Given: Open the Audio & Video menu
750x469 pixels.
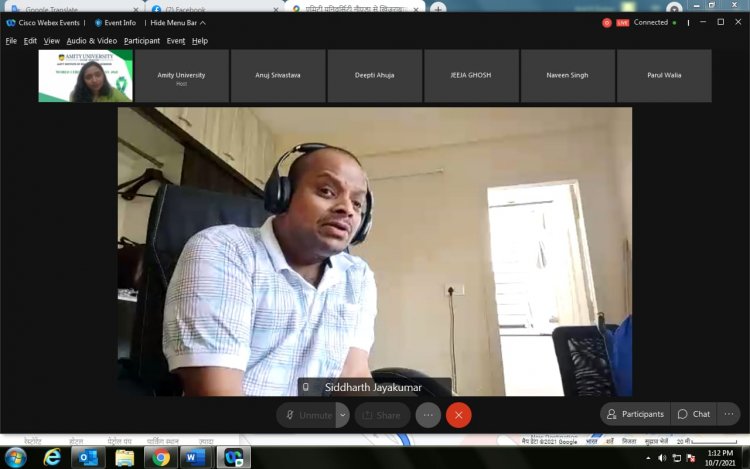Looking at the screenshot, I should click(92, 41).
